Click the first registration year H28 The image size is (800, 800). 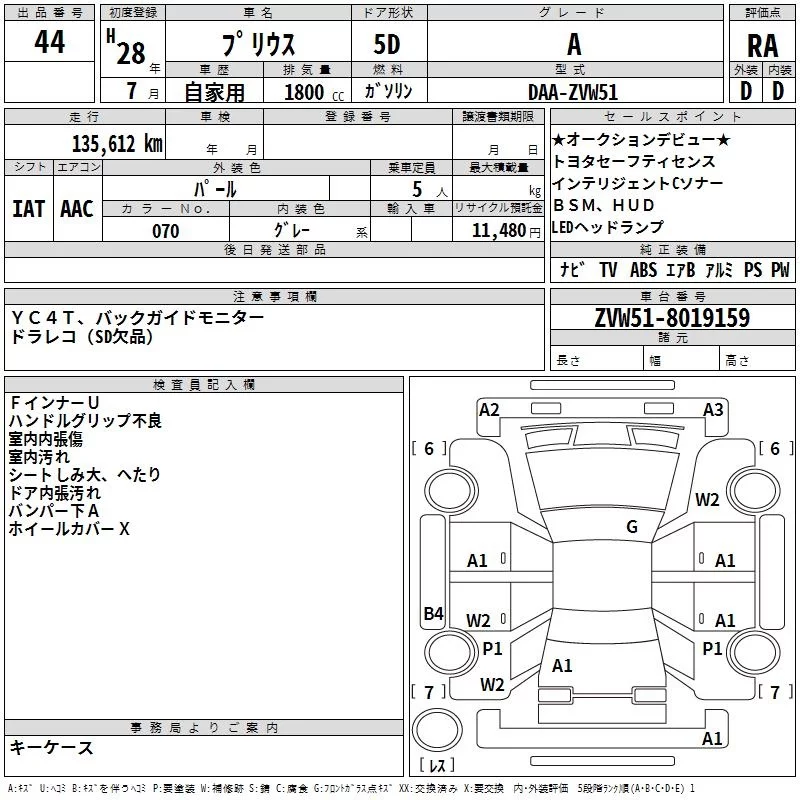point(126,46)
